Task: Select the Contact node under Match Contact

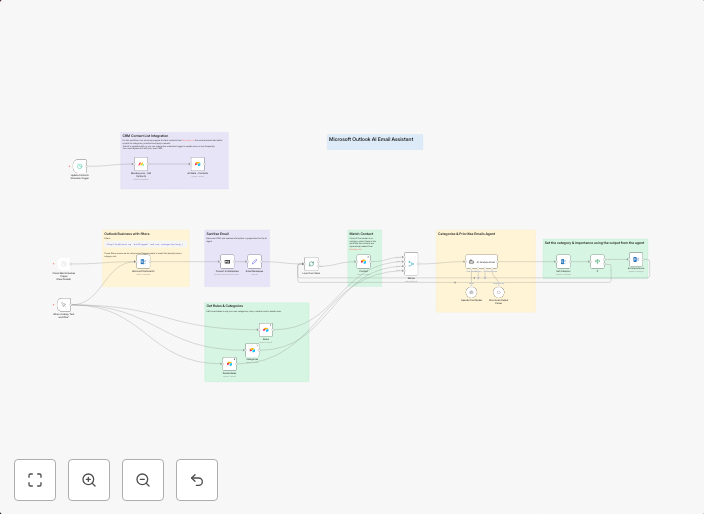Action: [364, 261]
